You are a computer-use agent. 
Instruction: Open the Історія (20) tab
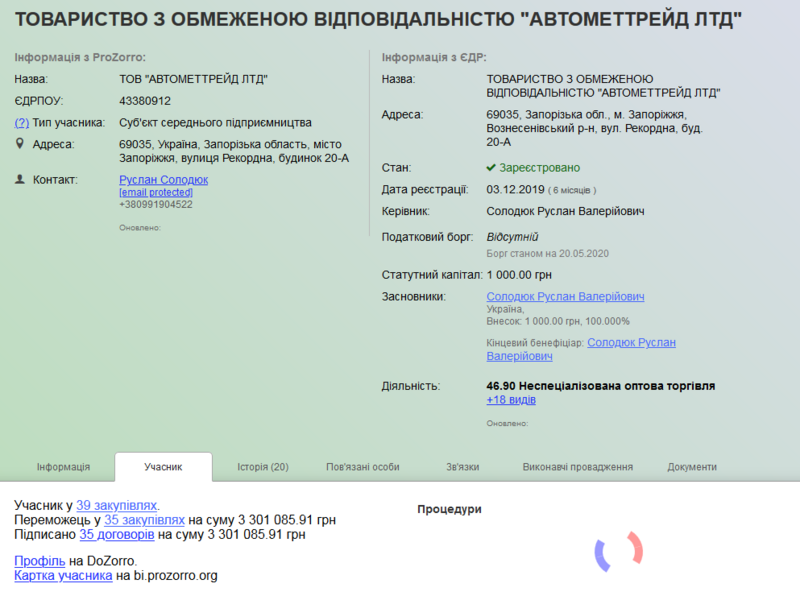tap(263, 467)
